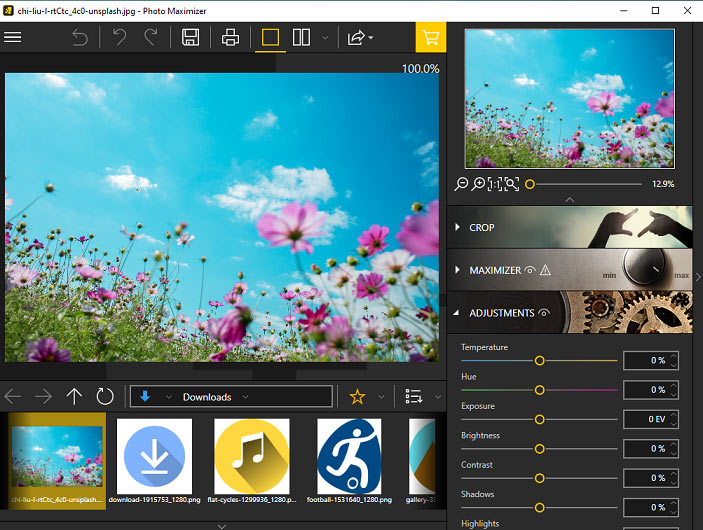The width and height of the screenshot is (703, 530).
Task: Click the favorites star icon
Action: [357, 396]
